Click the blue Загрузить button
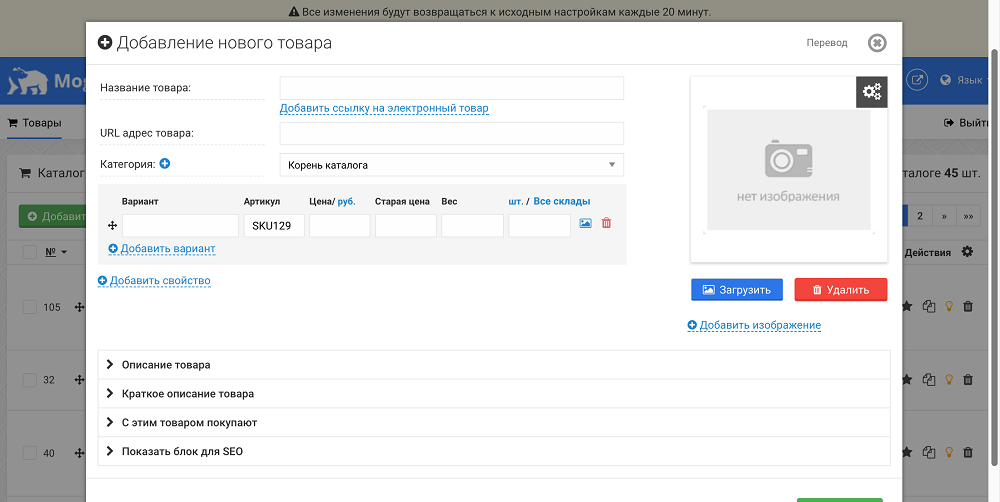 coord(737,290)
